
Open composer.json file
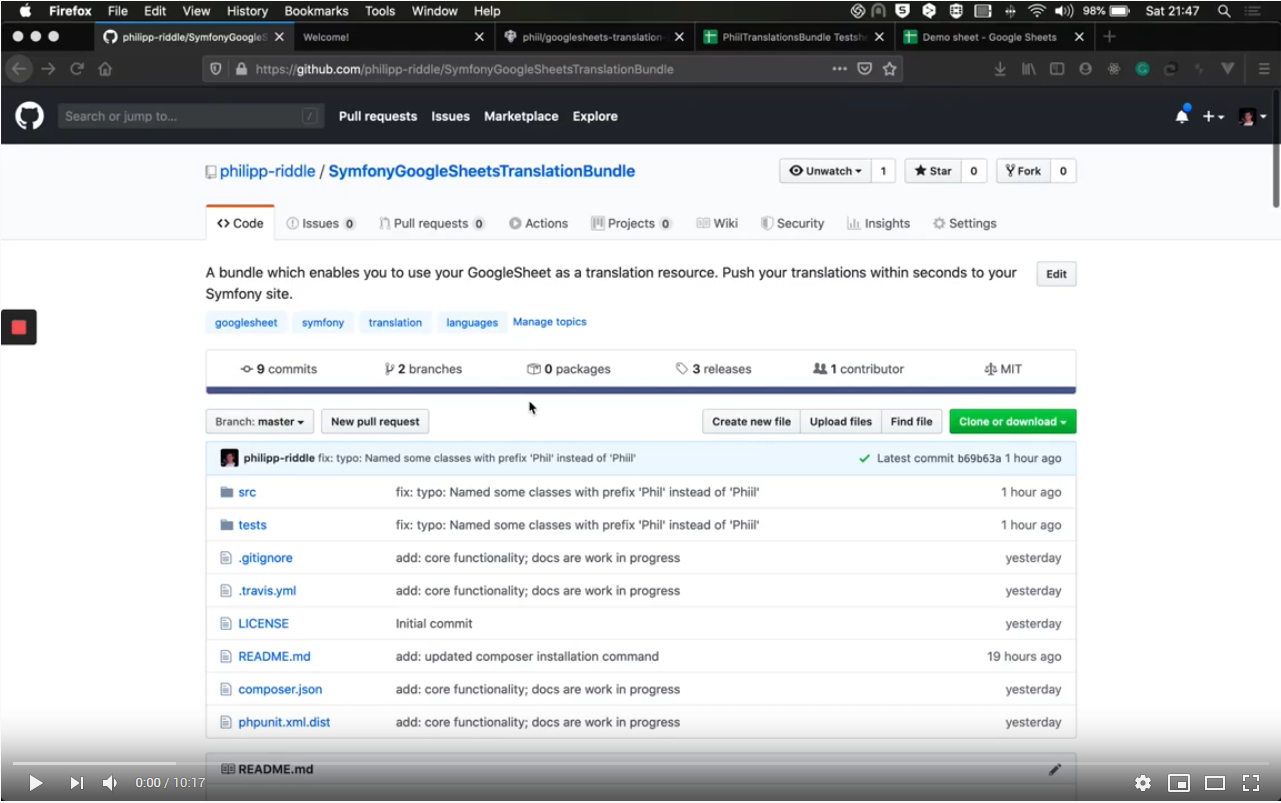tap(280, 689)
